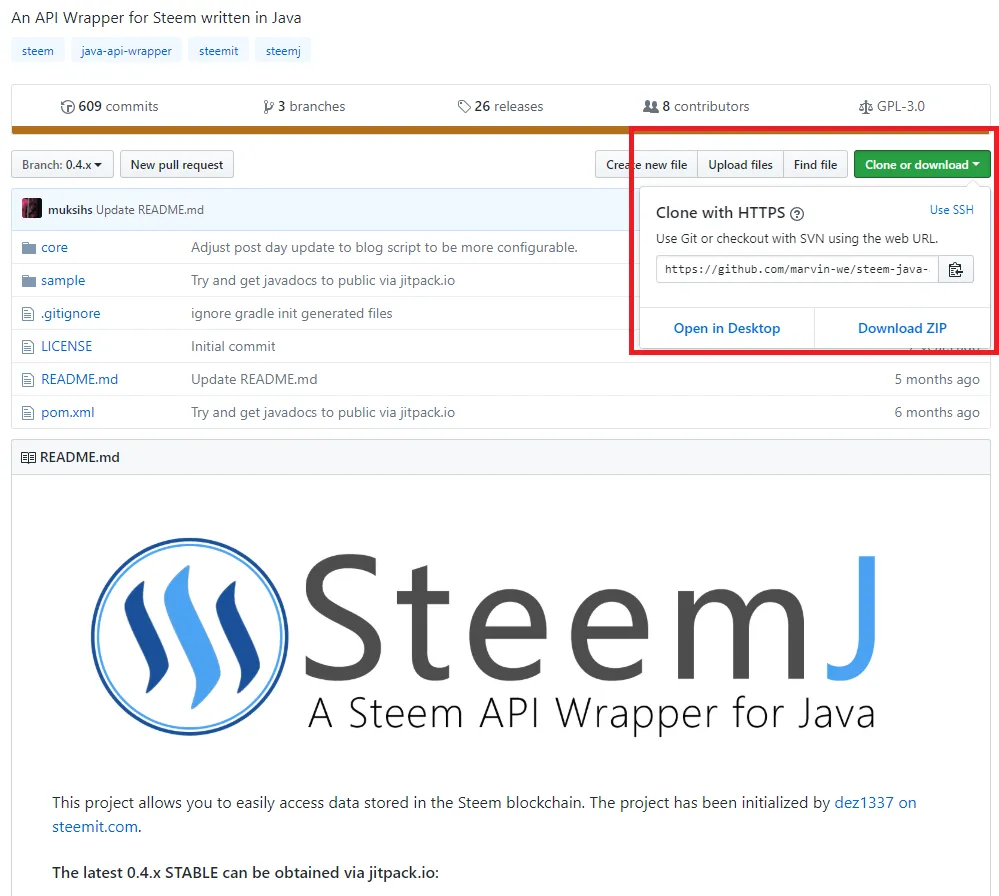Open the steemit topic tag
The width and height of the screenshot is (999, 896).
point(219,51)
